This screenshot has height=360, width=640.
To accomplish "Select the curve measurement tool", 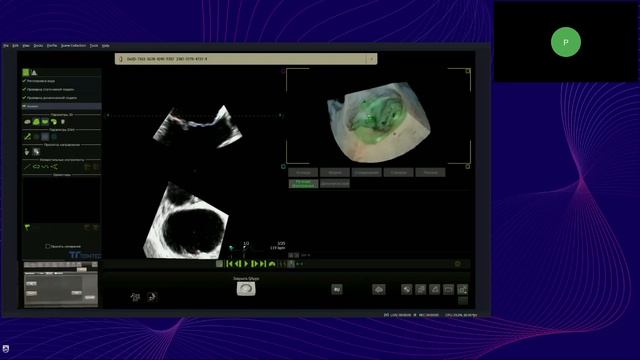I will point(45,167).
